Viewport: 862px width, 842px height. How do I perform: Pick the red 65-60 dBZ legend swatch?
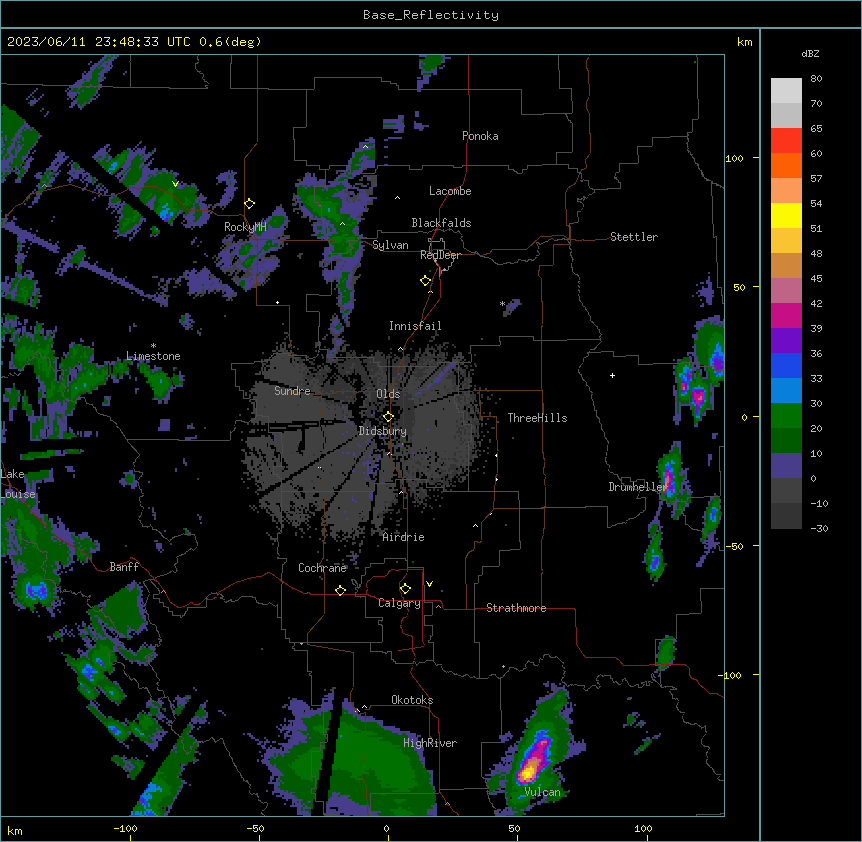coord(786,141)
